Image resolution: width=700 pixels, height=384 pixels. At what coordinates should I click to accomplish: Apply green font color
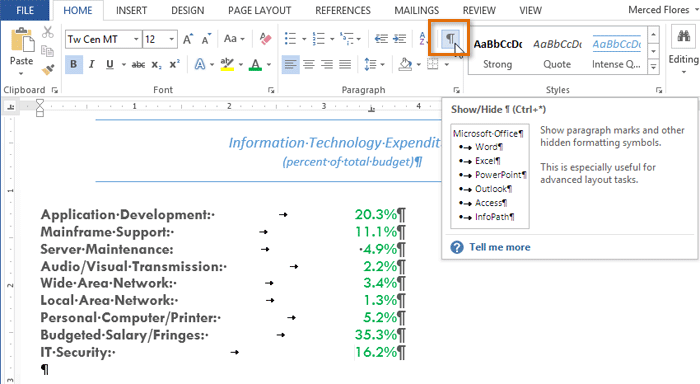point(255,65)
